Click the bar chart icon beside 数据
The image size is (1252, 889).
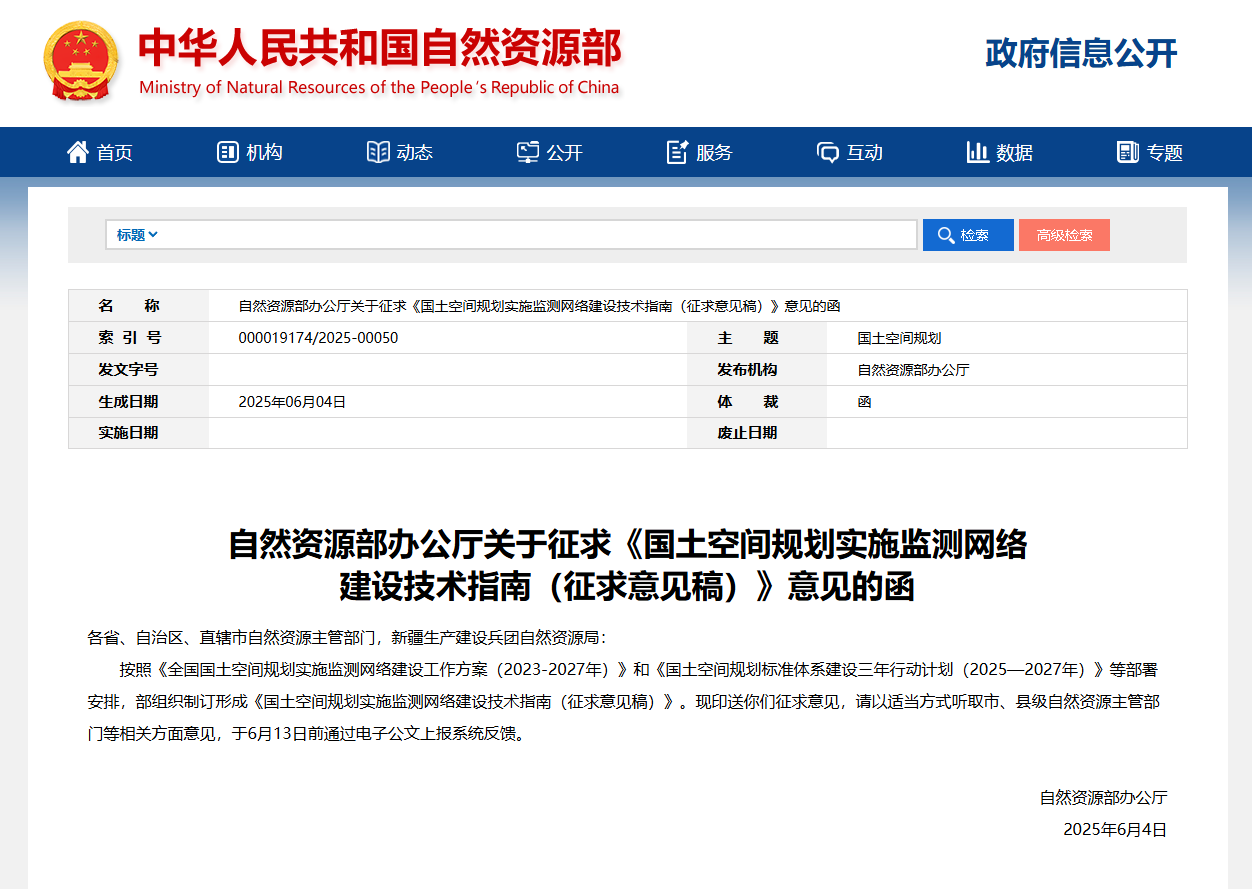coord(978,152)
